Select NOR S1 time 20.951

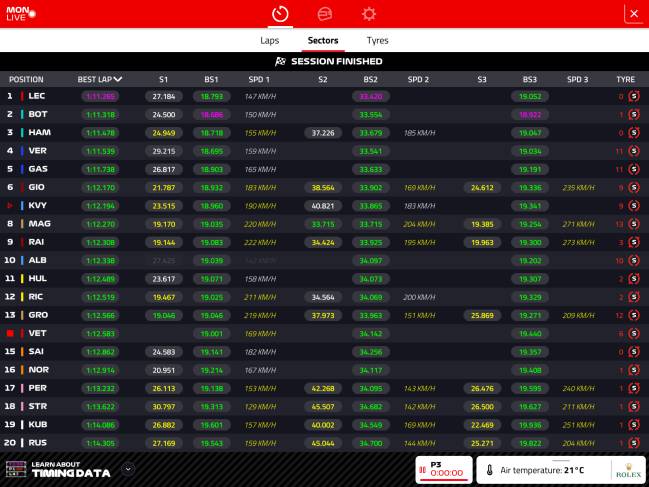163,370
